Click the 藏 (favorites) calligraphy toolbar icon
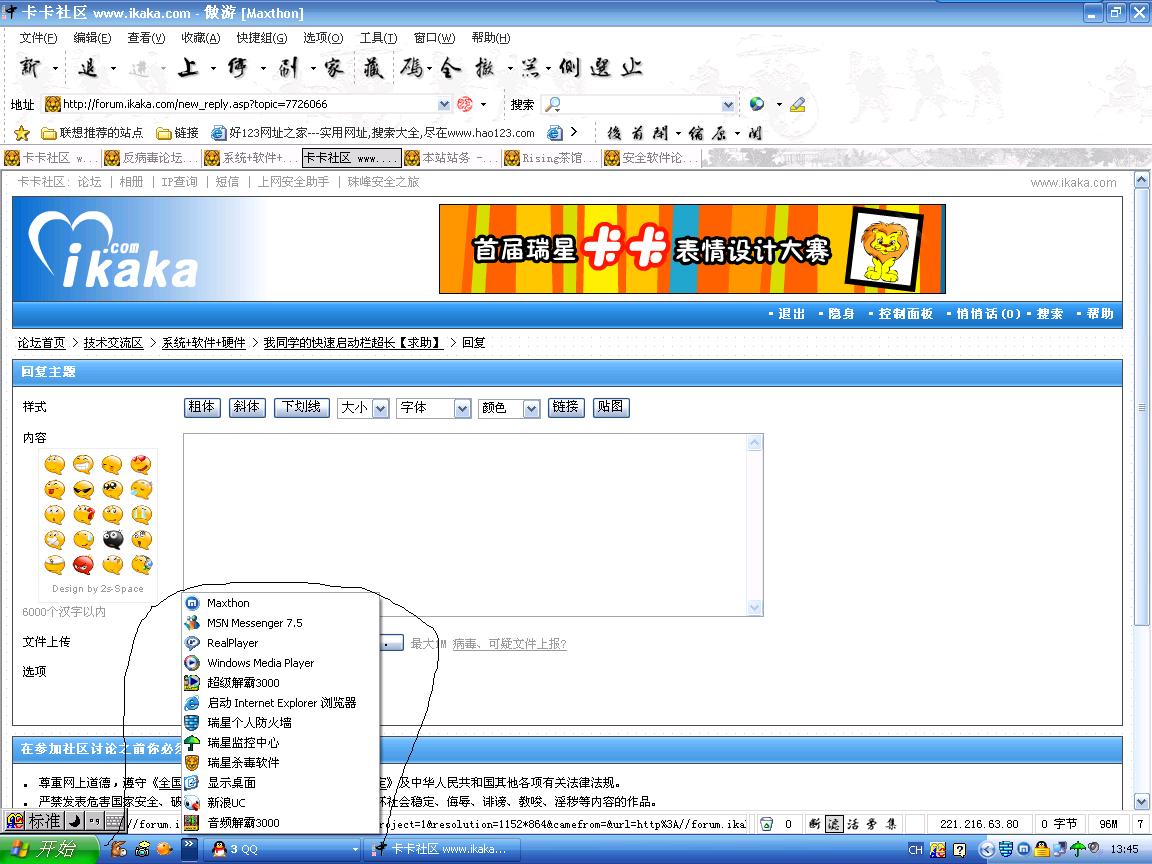The height and width of the screenshot is (864, 1152). (373, 68)
